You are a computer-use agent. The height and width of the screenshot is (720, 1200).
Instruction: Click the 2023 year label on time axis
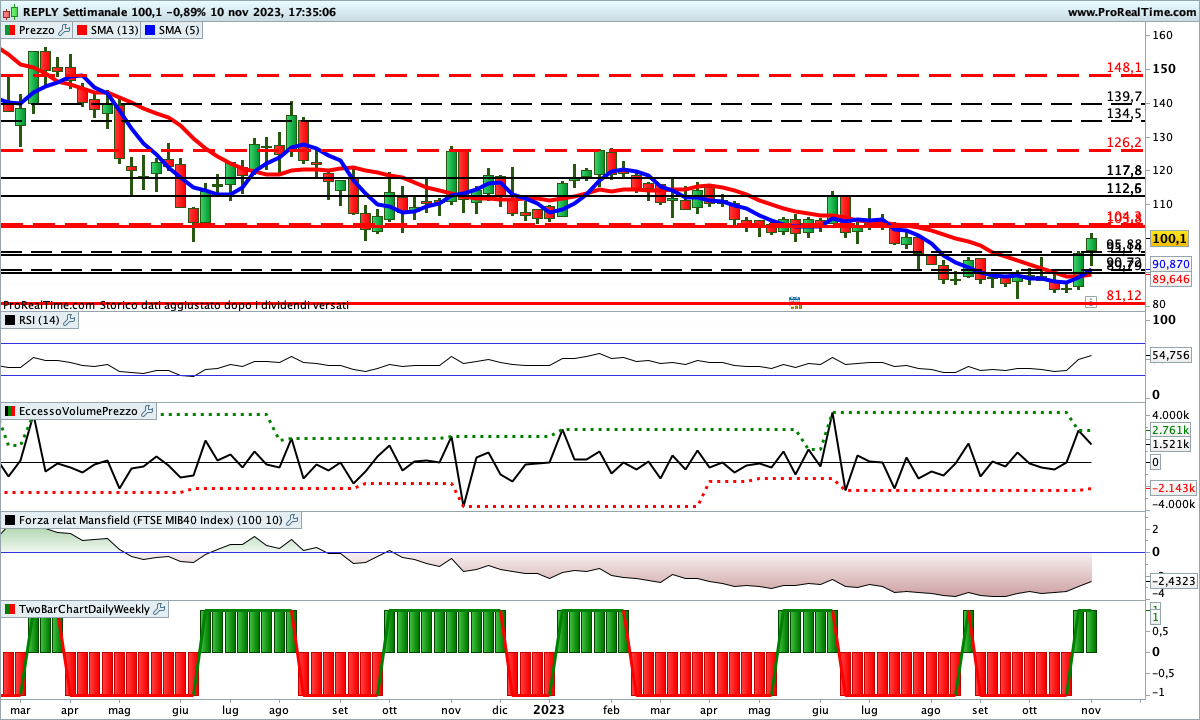(548, 709)
